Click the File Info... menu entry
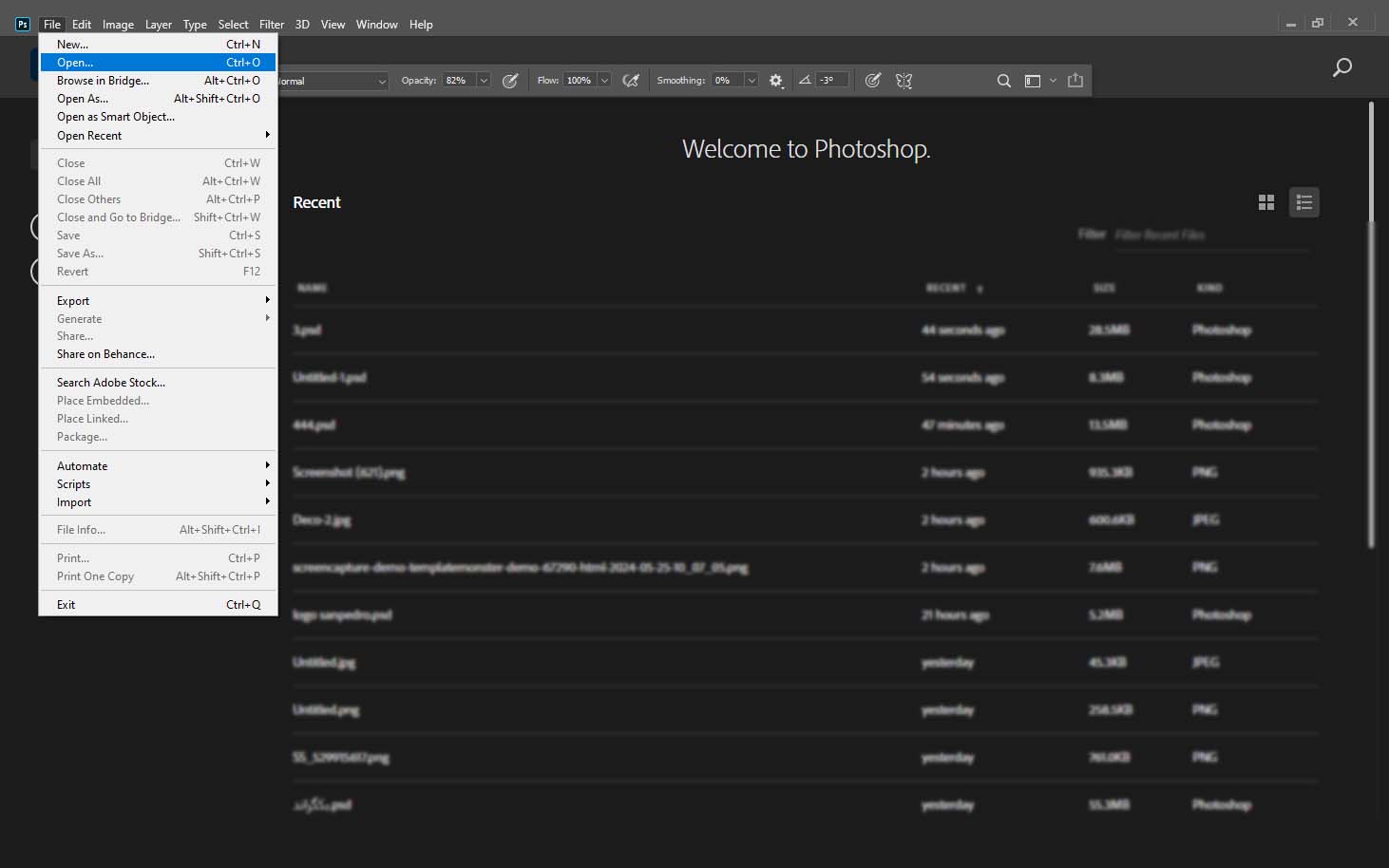1389x868 pixels. (x=158, y=530)
